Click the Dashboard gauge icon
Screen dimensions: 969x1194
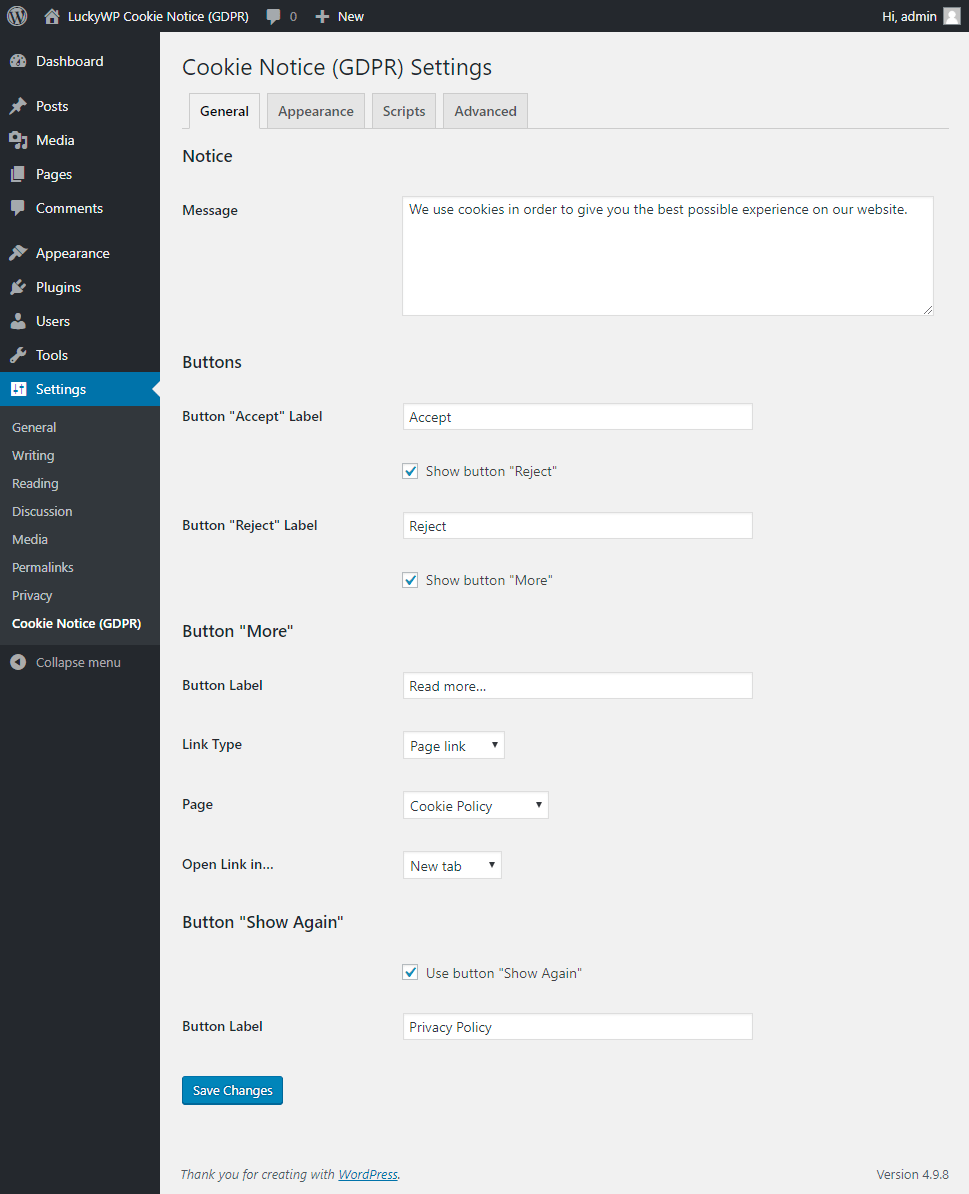pos(18,61)
